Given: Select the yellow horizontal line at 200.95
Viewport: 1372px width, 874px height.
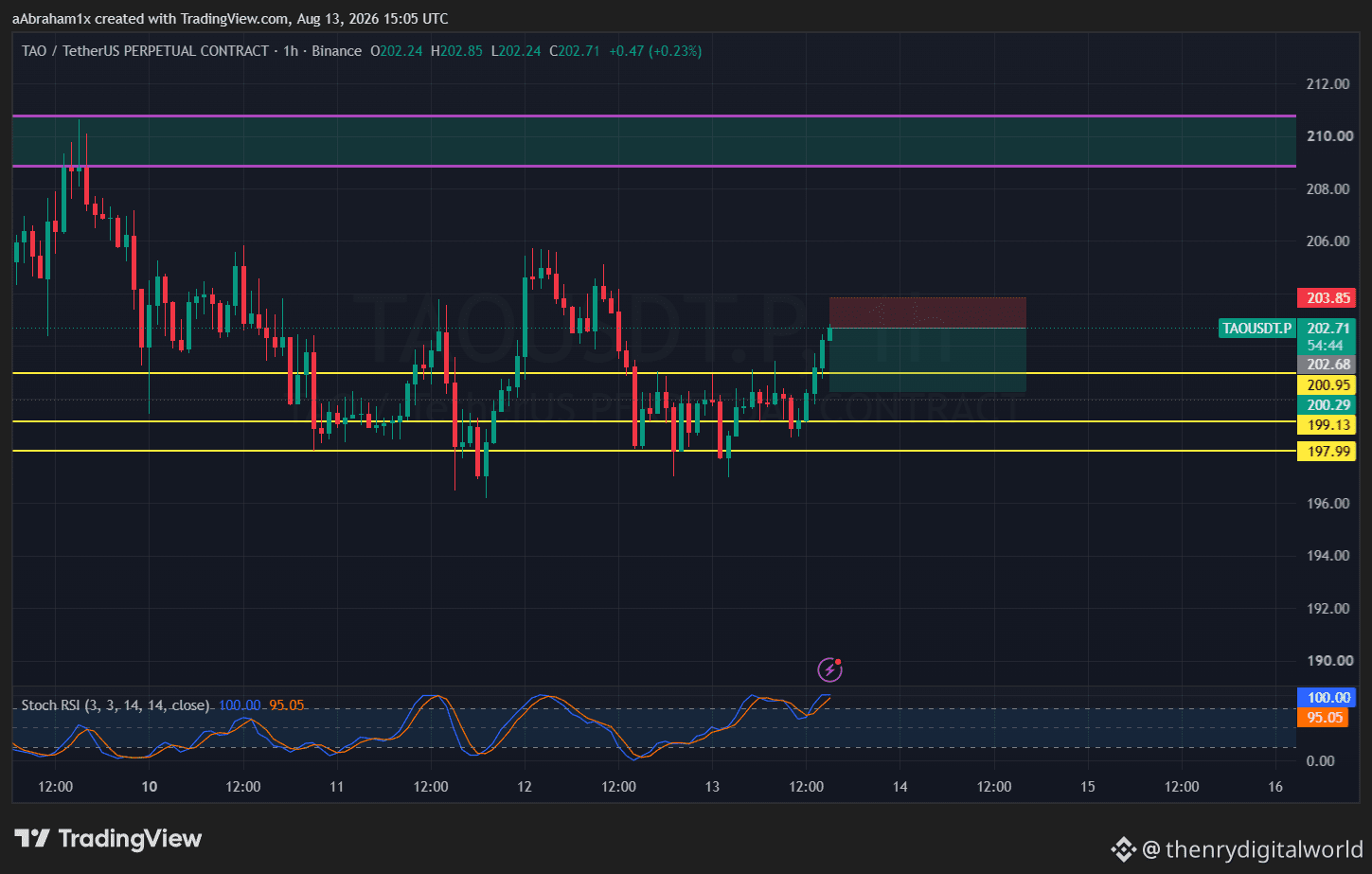Looking at the screenshot, I should [x=653, y=373].
